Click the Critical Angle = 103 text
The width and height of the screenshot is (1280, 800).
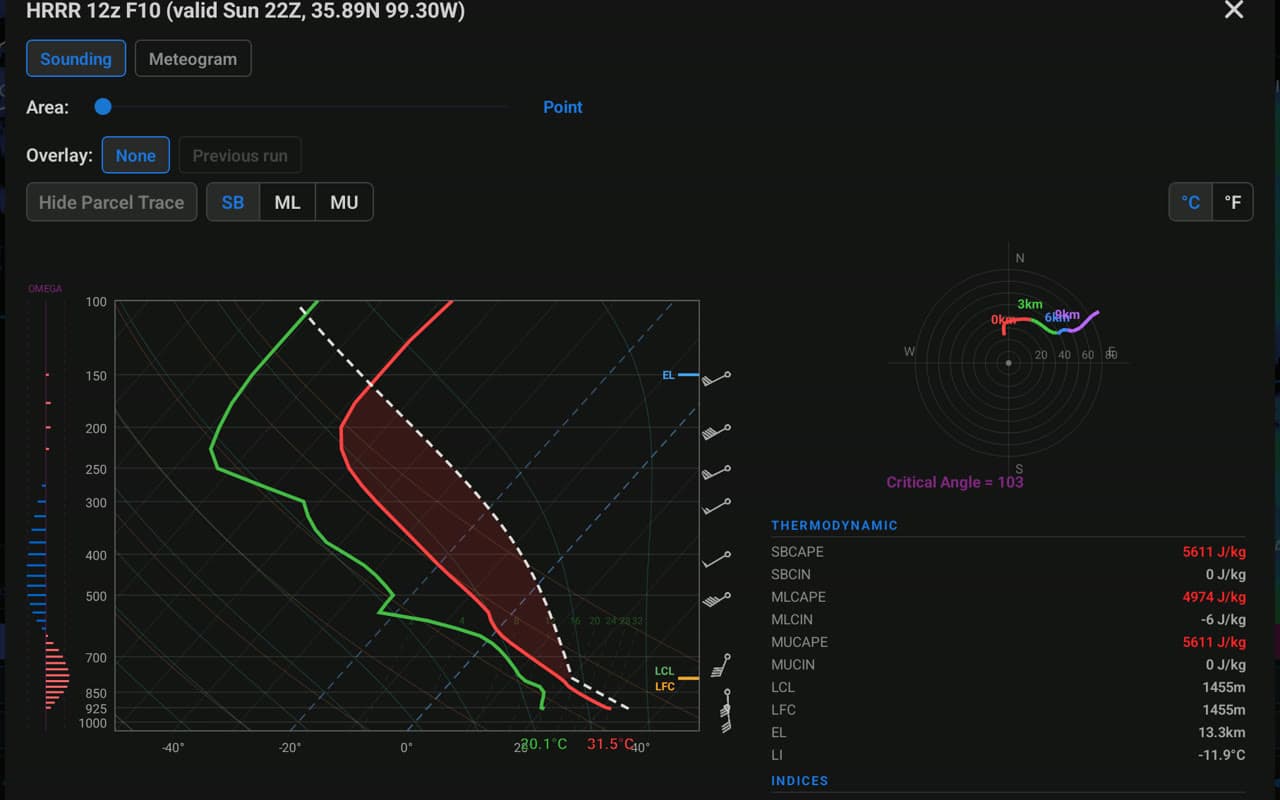click(x=954, y=482)
